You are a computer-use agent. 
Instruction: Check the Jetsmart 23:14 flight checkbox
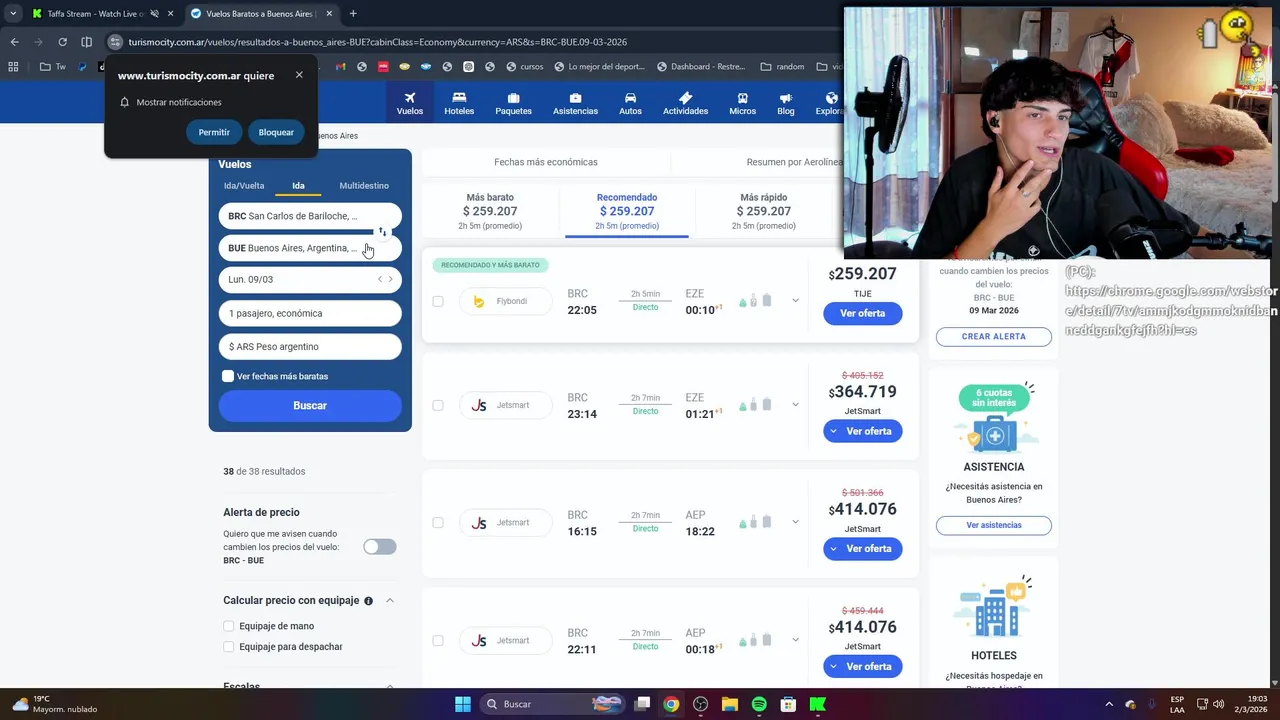click(438, 405)
